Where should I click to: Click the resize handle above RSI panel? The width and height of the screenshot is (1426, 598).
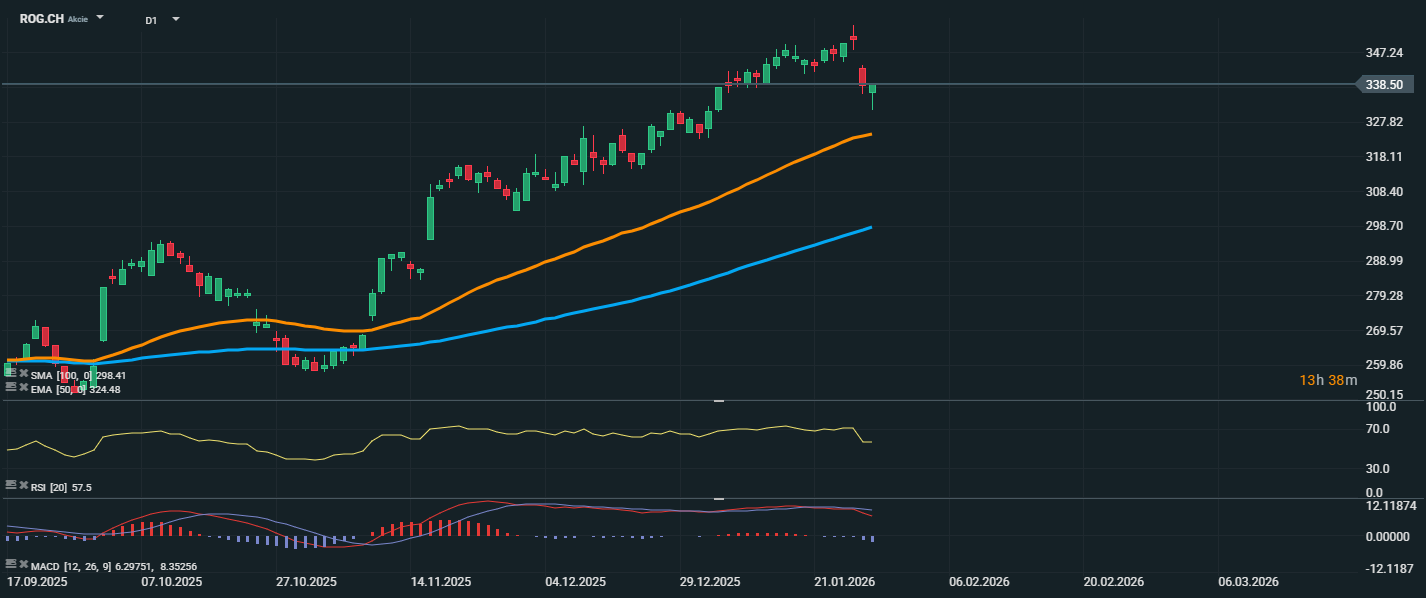pos(718,401)
